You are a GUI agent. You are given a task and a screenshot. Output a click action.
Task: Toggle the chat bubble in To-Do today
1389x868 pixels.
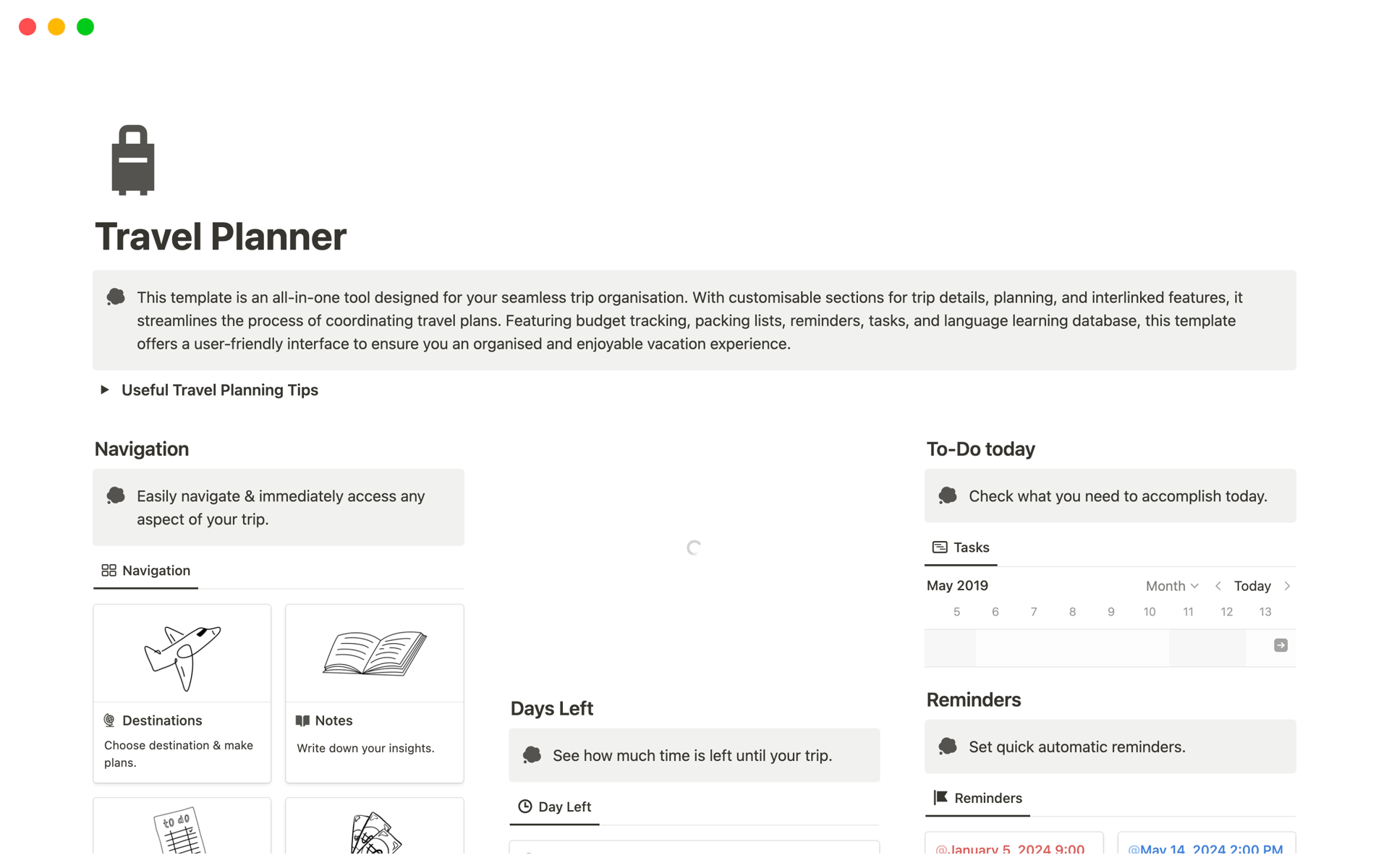[x=948, y=495]
